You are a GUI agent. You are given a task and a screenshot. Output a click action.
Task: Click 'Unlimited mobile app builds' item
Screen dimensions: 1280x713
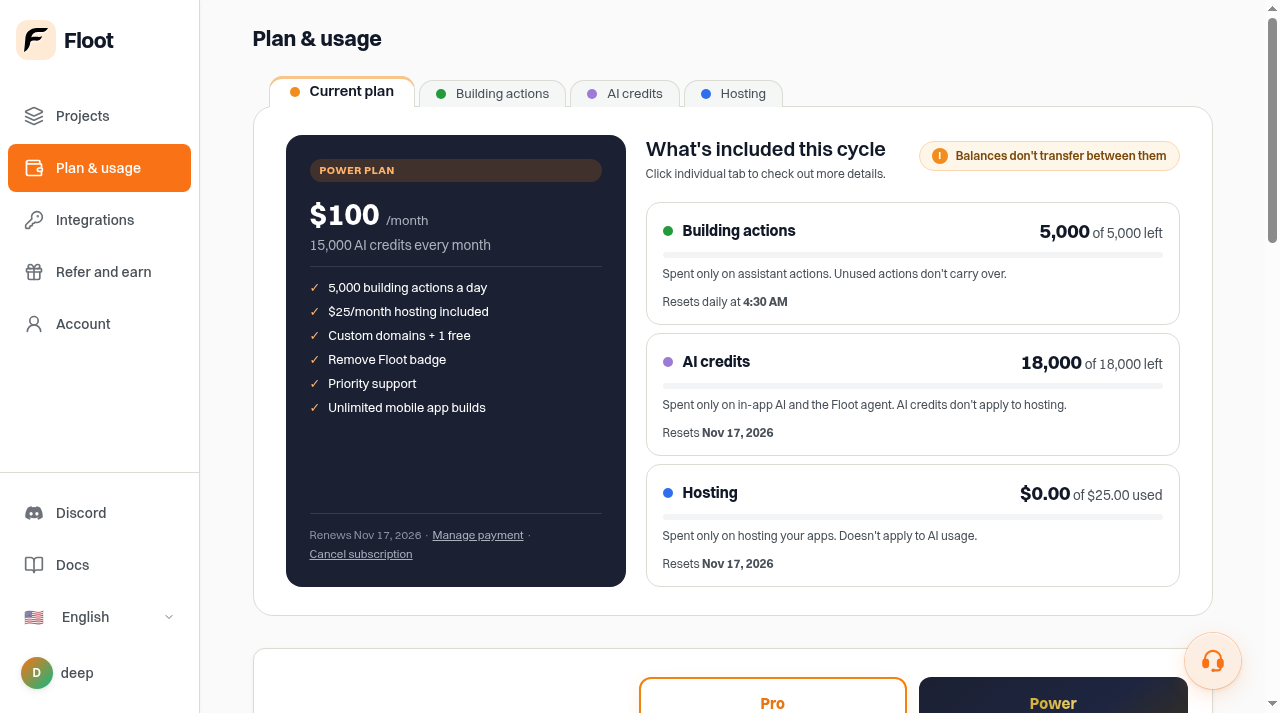[x=407, y=408]
